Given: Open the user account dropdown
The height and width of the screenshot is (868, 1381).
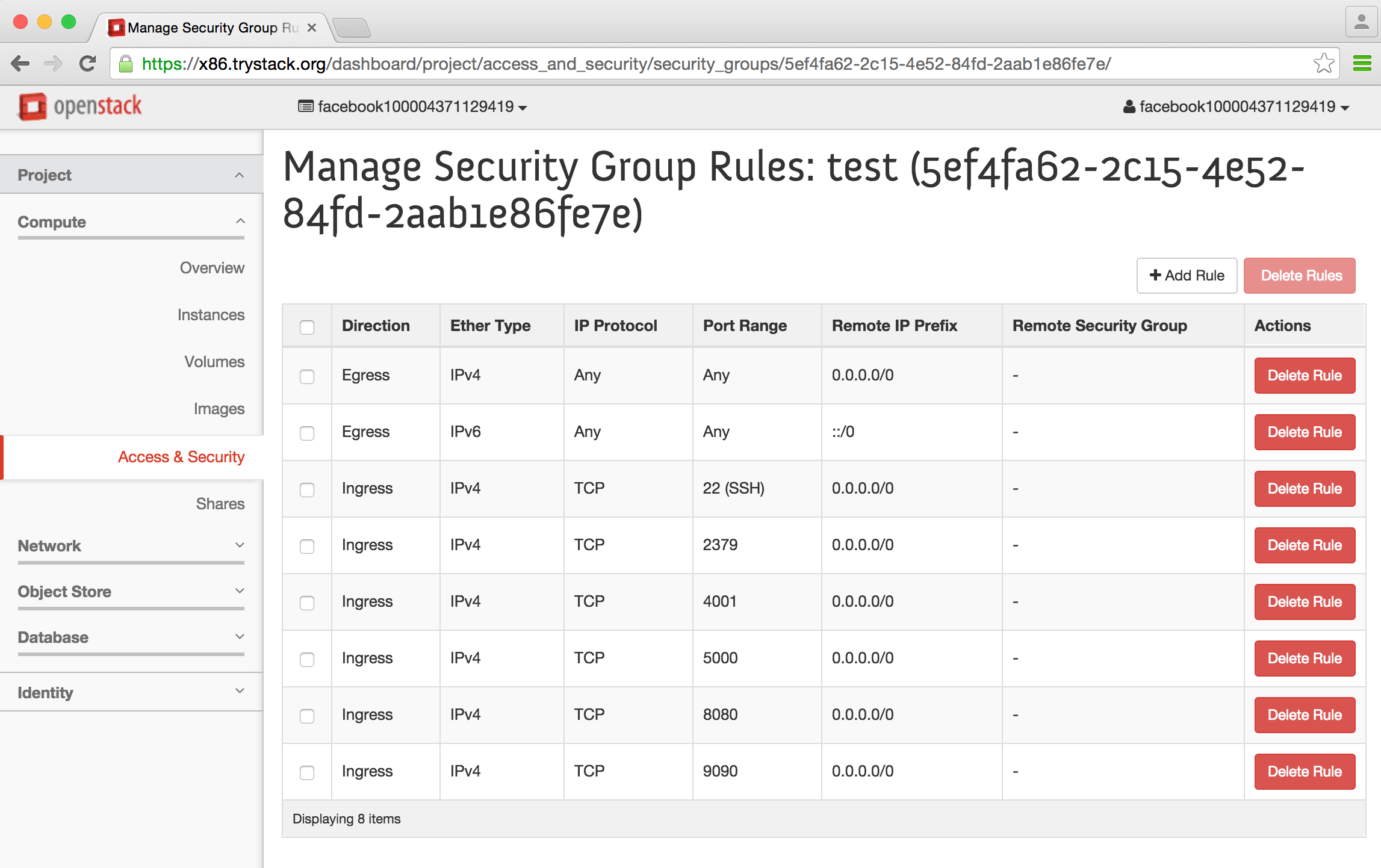Looking at the screenshot, I should coord(1236,107).
